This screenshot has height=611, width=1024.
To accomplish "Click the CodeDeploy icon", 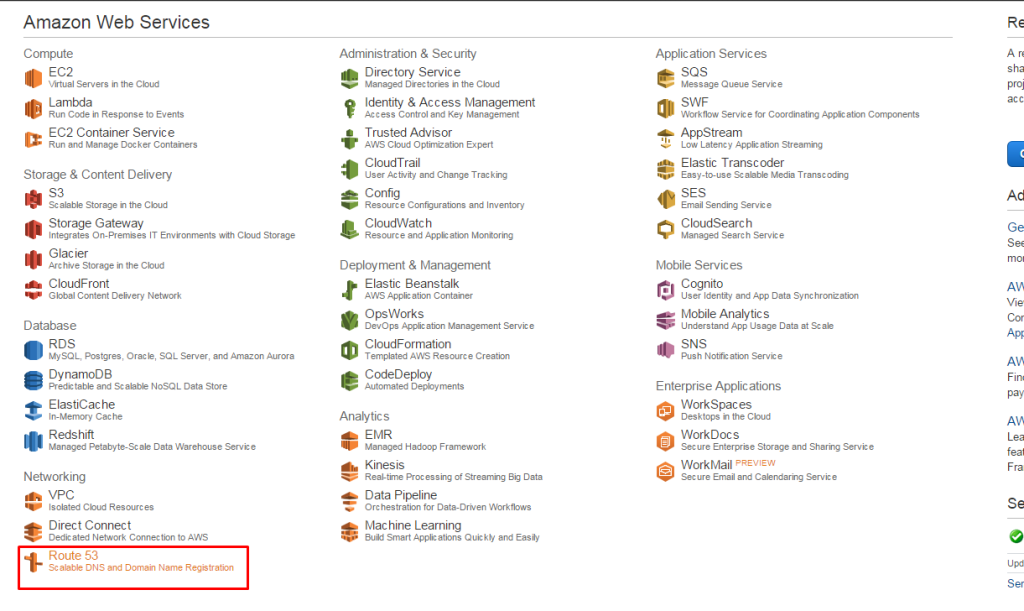I will point(349,381).
